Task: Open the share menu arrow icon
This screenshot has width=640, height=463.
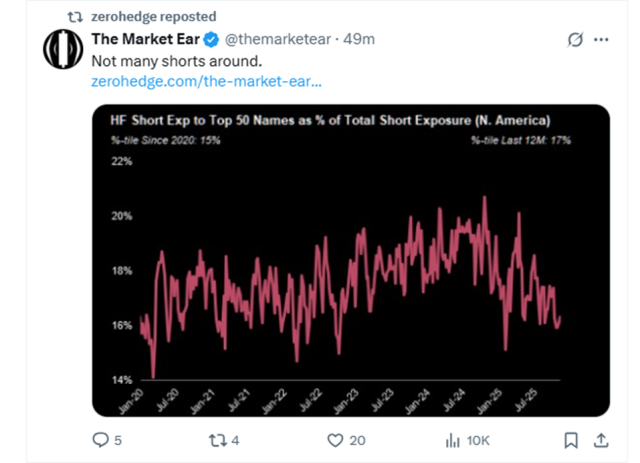Action: [600, 439]
